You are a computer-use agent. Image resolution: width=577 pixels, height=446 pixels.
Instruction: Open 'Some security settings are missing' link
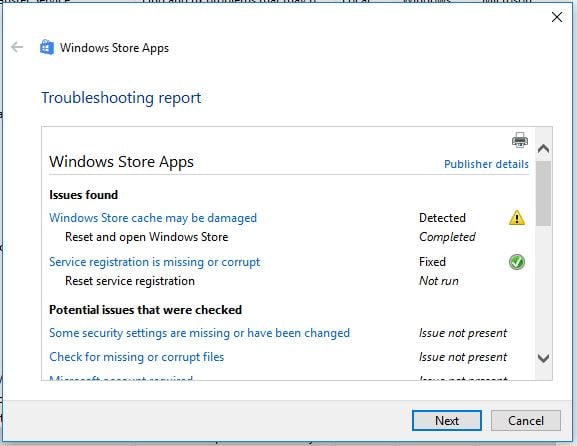pos(199,333)
